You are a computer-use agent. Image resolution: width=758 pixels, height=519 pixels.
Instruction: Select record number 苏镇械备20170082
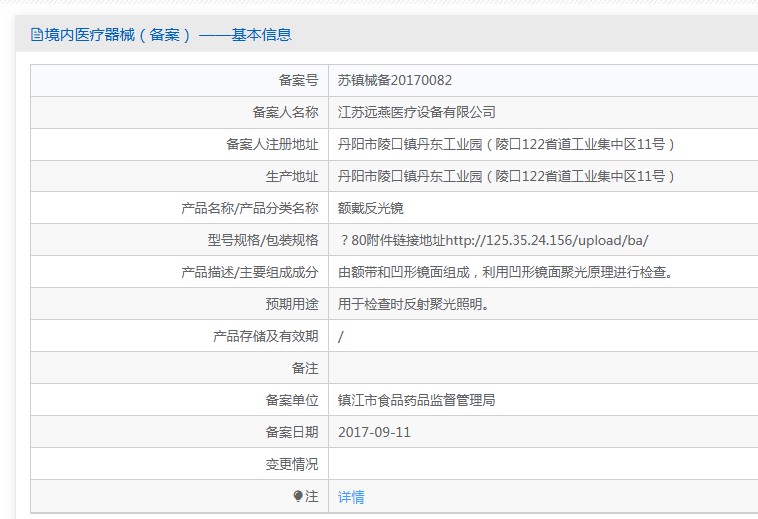(394, 80)
